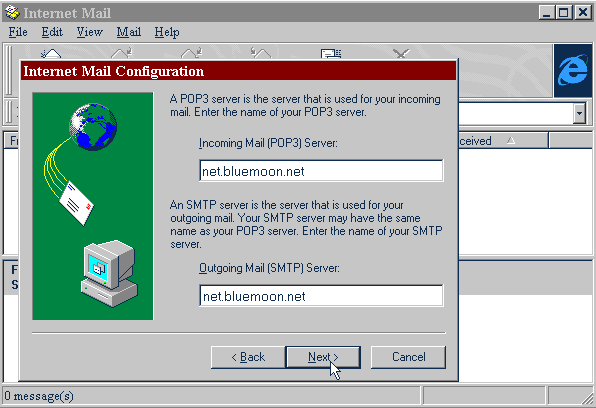Open the View menu
Image resolution: width=596 pixels, height=408 pixels.
click(x=89, y=32)
